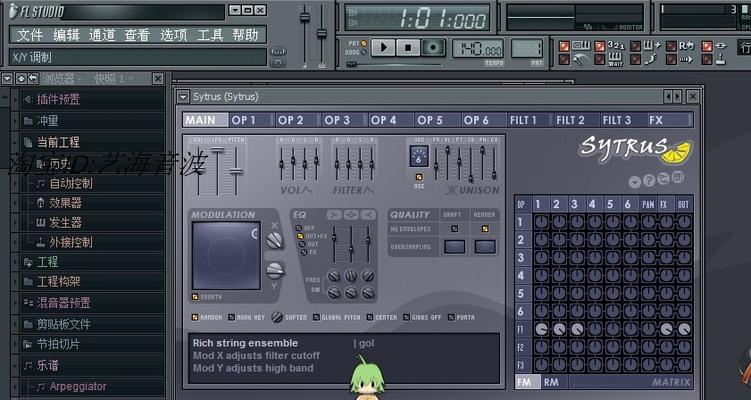Click the right arrow in Sytrus title bar

(x=677, y=97)
